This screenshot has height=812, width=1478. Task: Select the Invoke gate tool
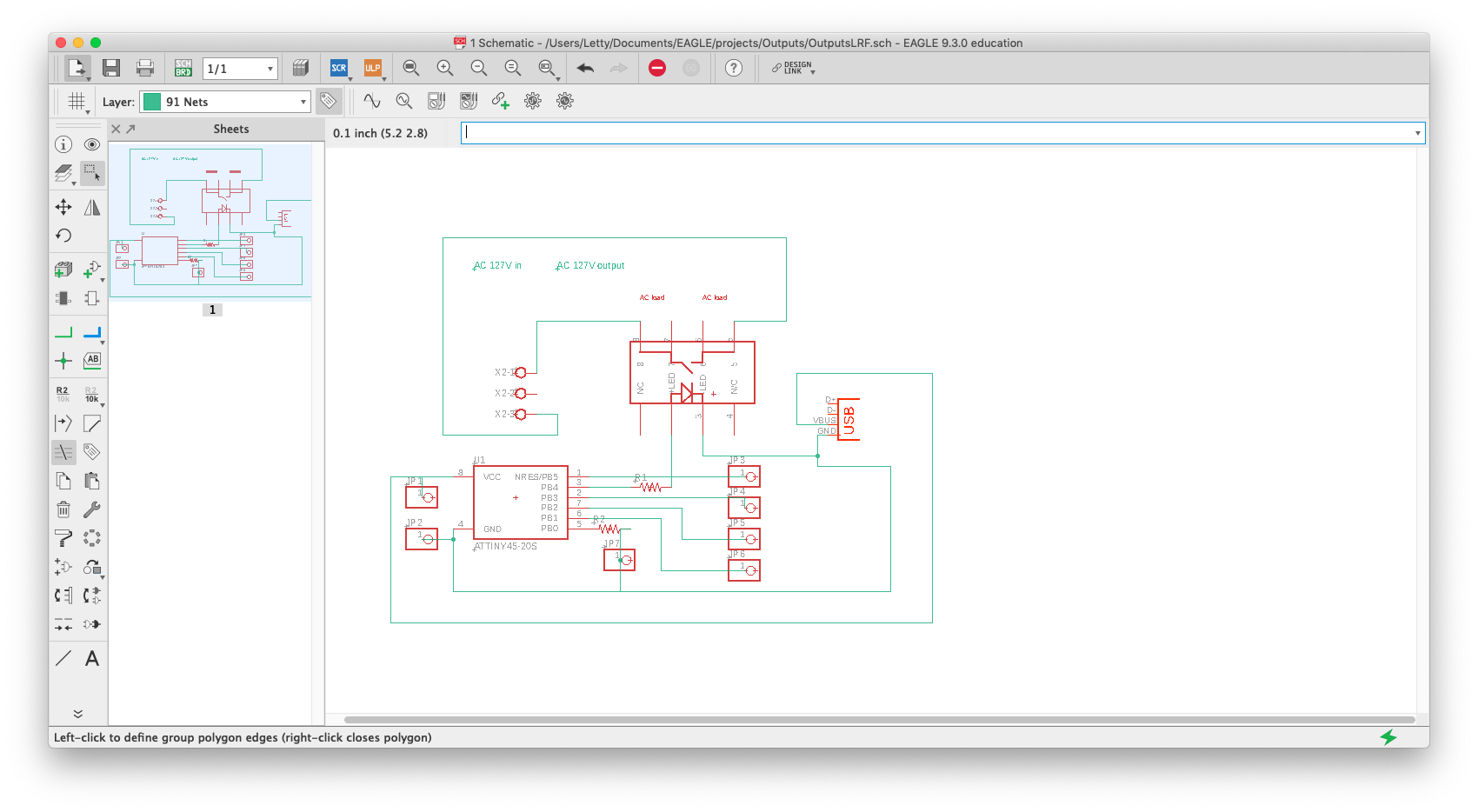tap(92, 624)
